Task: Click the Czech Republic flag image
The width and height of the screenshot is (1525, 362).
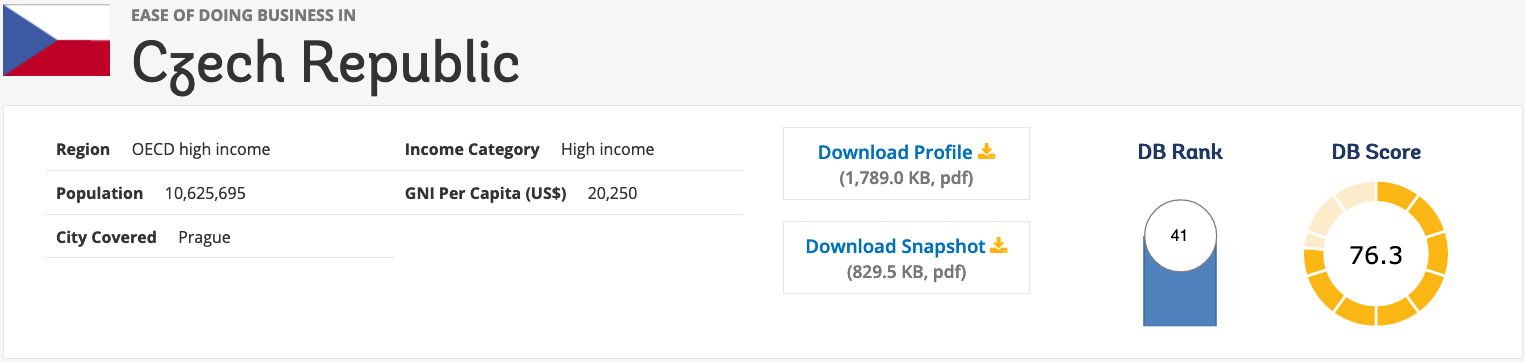Action: click(56, 40)
